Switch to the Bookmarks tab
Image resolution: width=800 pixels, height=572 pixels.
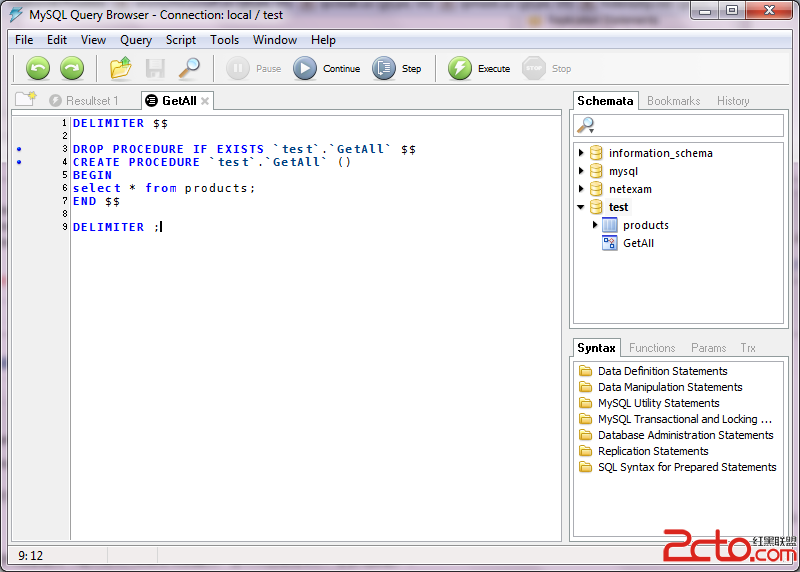(x=673, y=101)
